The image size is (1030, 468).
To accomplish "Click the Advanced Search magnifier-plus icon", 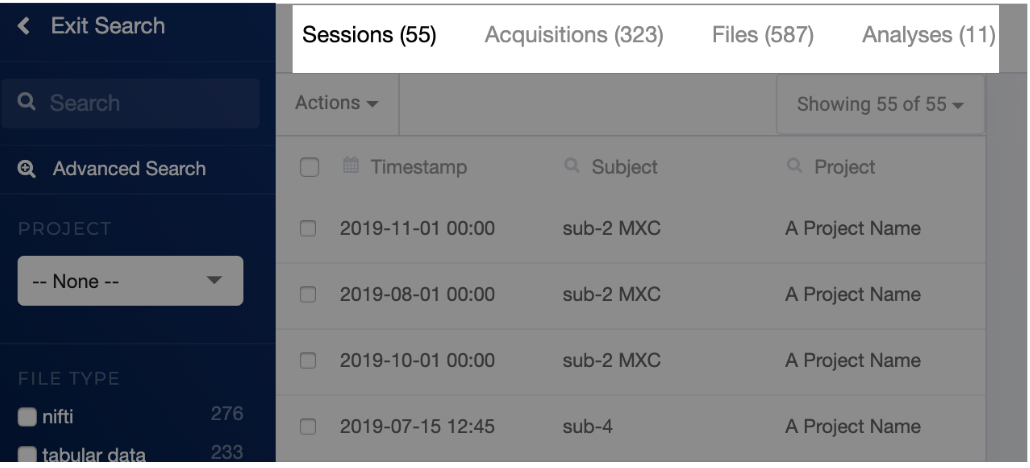I will point(27,169).
